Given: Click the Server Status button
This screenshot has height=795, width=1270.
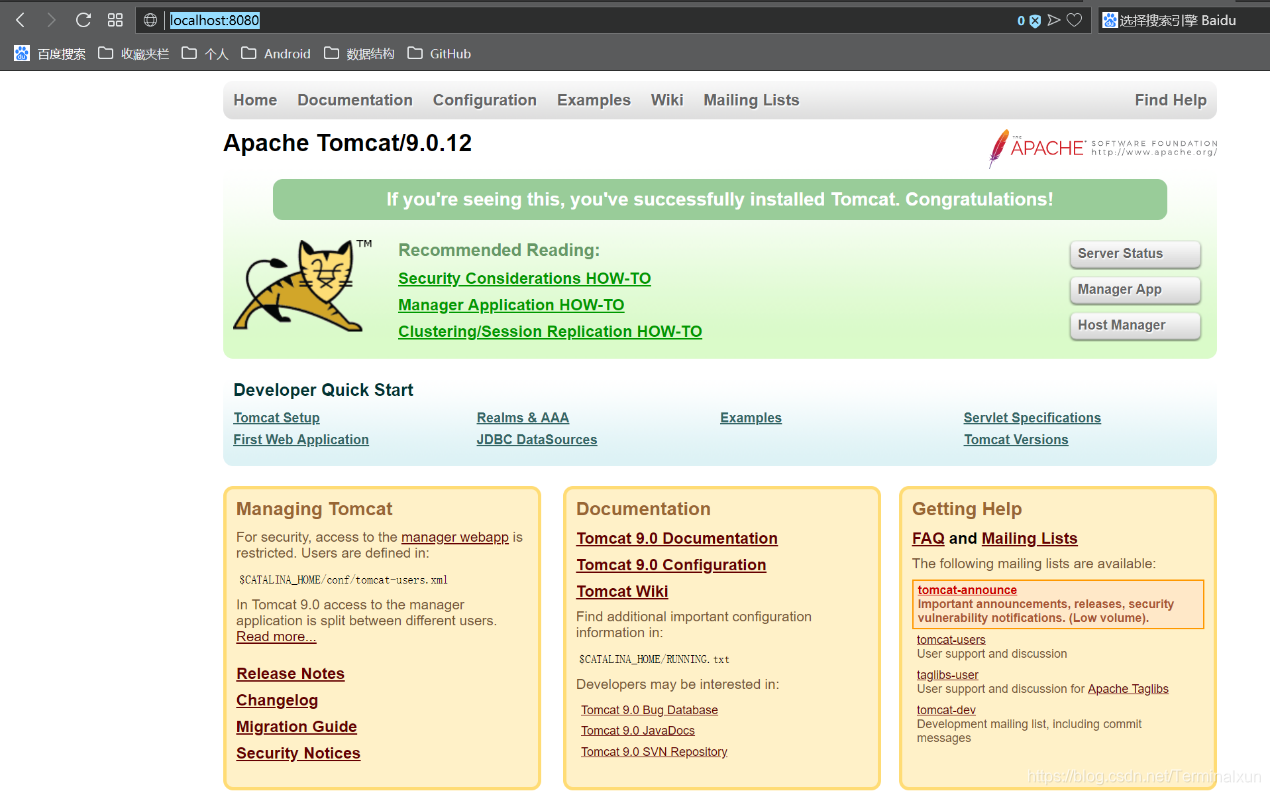Looking at the screenshot, I should 1135,254.
